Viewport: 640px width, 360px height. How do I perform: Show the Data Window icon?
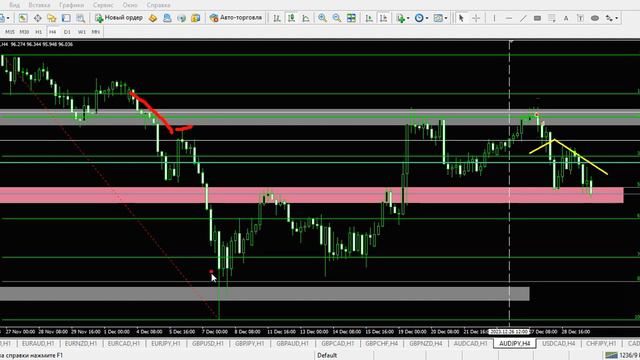coord(38,18)
